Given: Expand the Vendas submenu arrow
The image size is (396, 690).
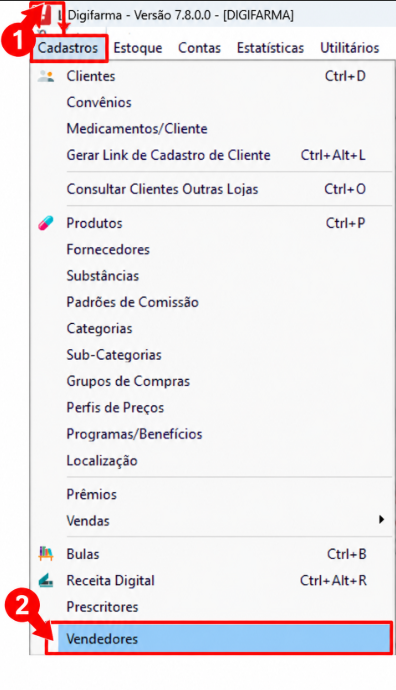Looking at the screenshot, I should click(x=381, y=519).
